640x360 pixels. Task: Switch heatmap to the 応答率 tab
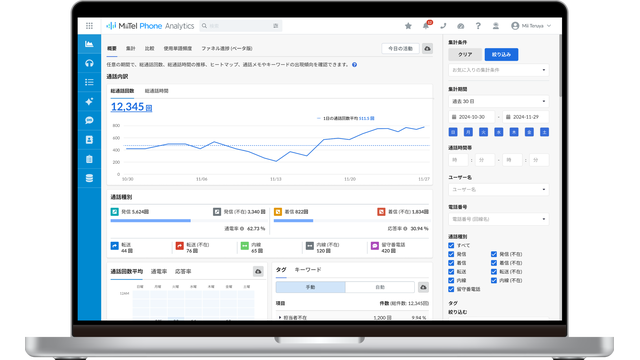point(183,271)
